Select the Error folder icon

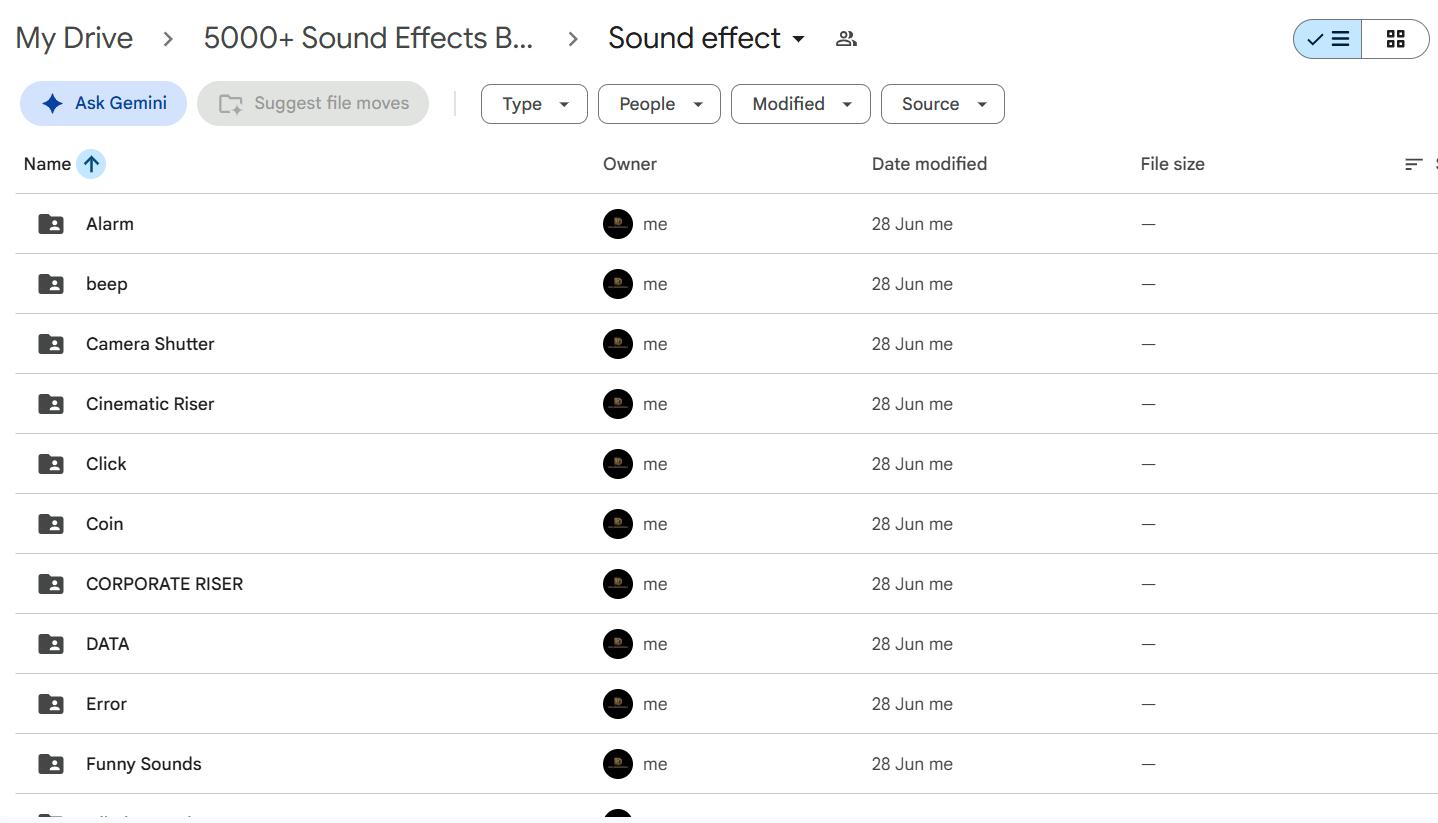pyautogui.click(x=51, y=704)
